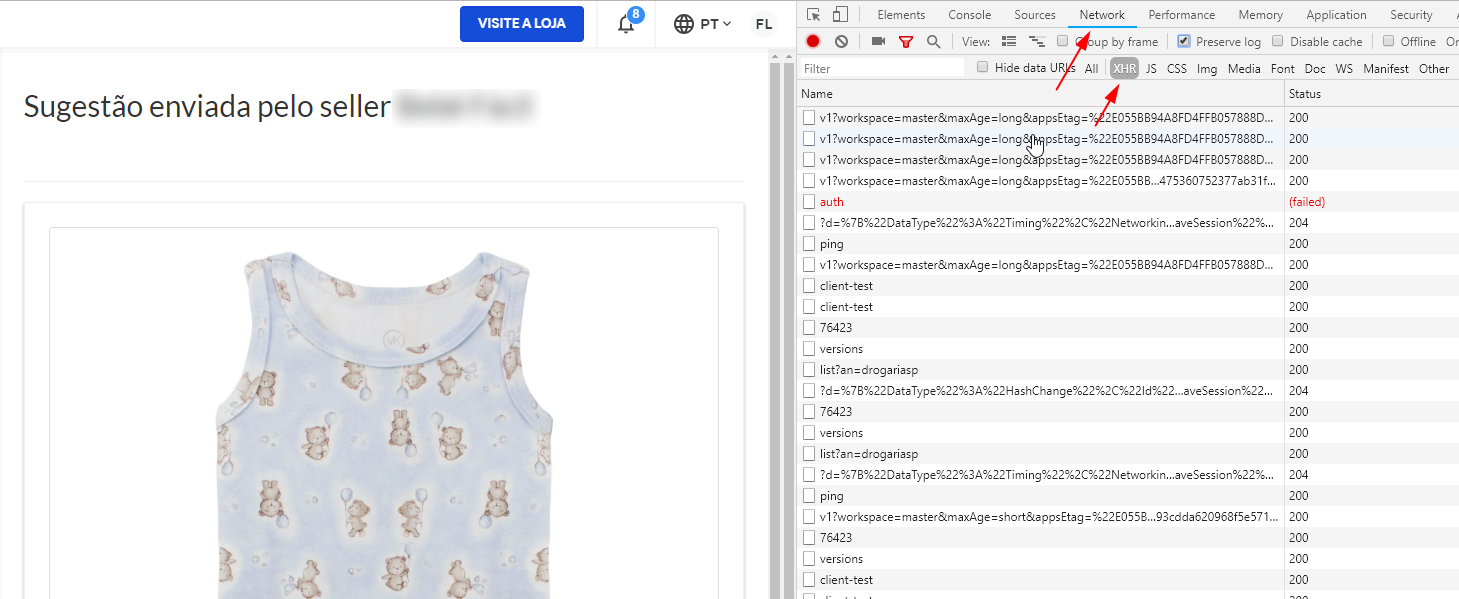Open the notifications bell
Image resolution: width=1459 pixels, height=599 pixels.
[626, 24]
